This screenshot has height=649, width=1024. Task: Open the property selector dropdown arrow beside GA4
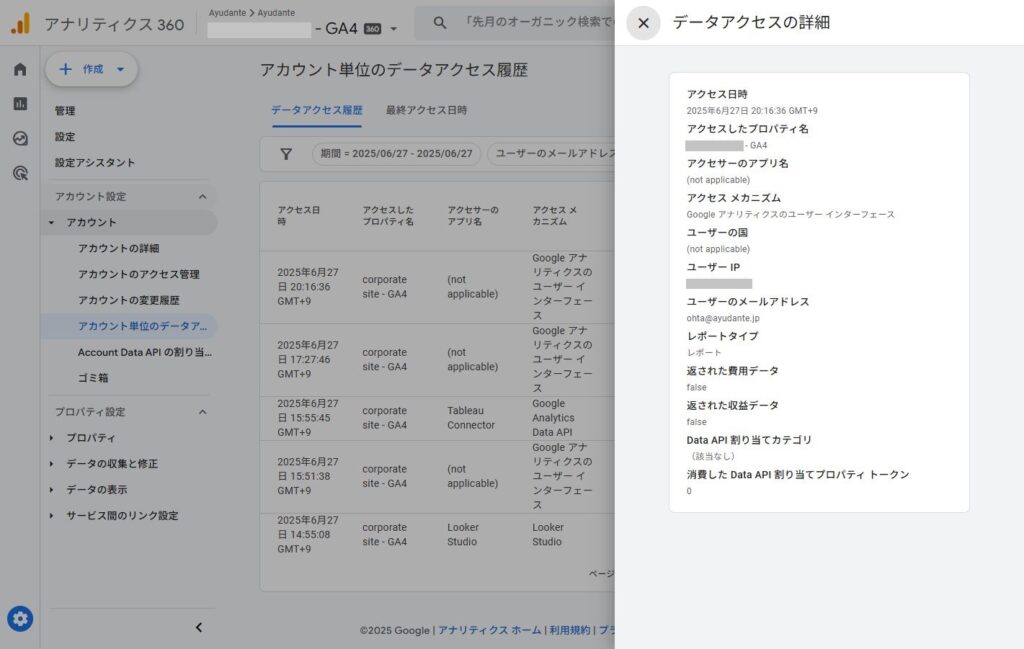393,29
